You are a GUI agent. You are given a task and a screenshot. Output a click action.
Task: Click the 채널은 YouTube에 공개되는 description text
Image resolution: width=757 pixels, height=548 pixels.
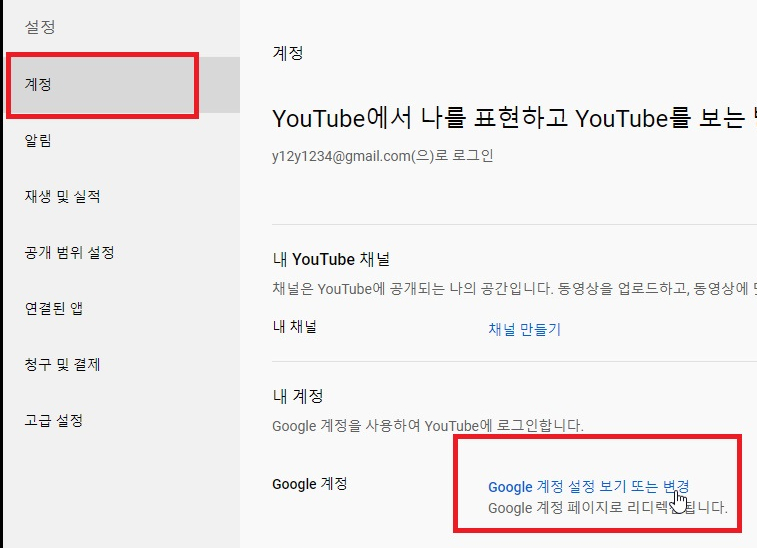coord(514,289)
